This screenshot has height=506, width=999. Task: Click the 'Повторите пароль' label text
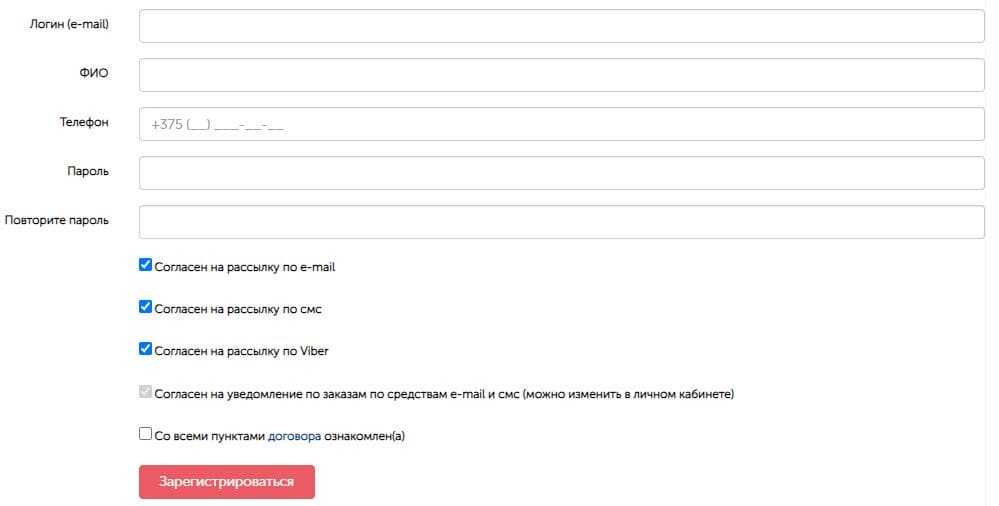(x=57, y=221)
